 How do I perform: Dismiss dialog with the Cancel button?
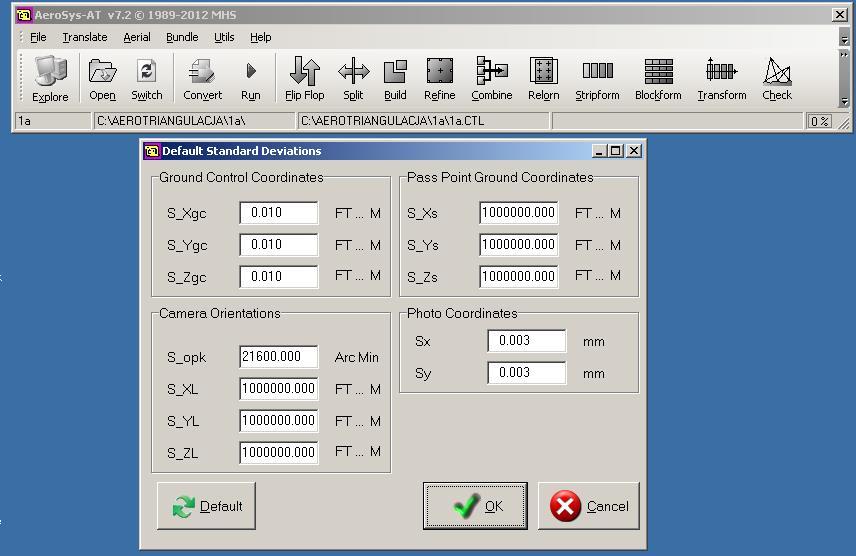[588, 506]
